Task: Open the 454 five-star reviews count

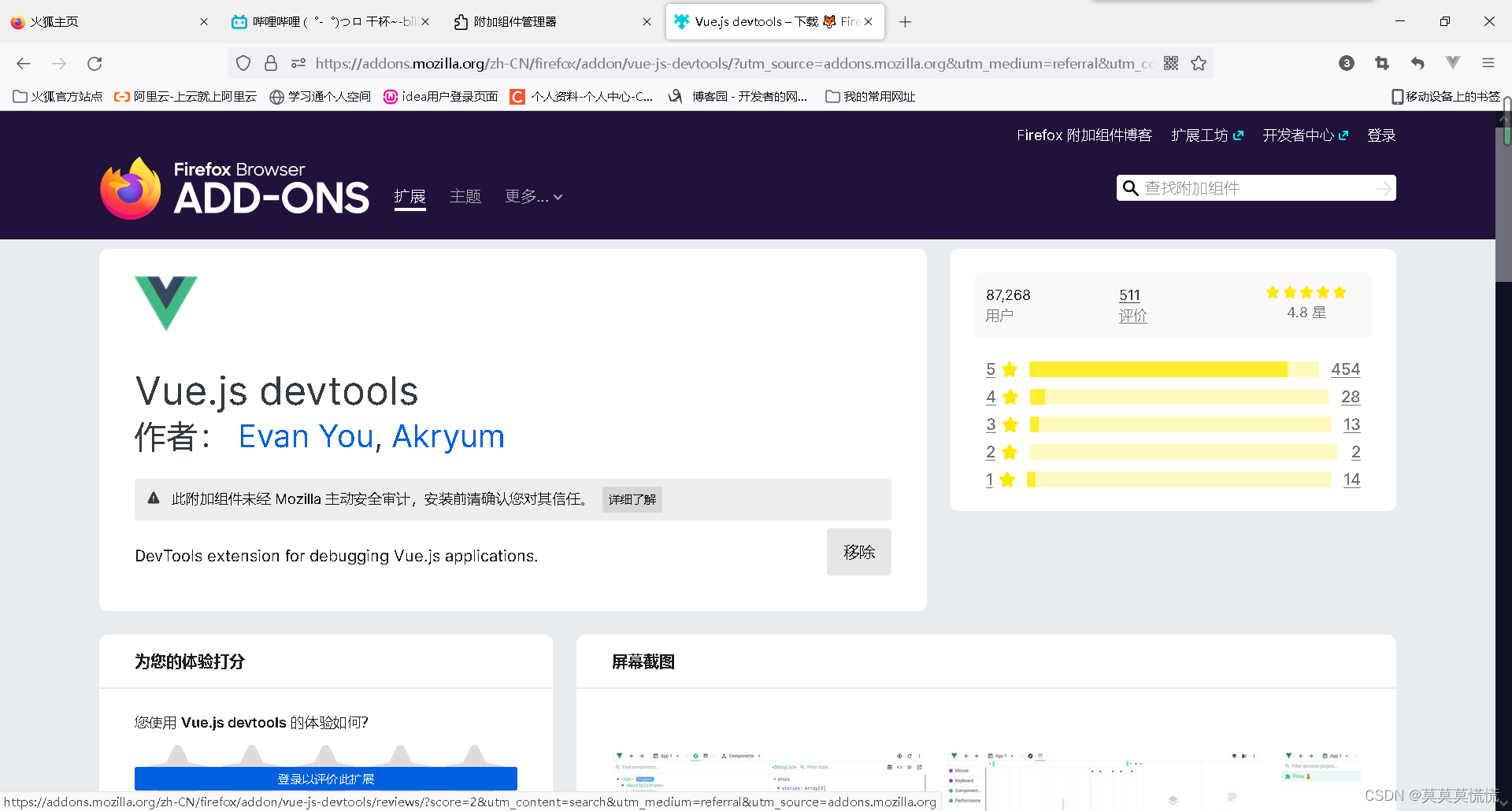Action: (x=1345, y=369)
